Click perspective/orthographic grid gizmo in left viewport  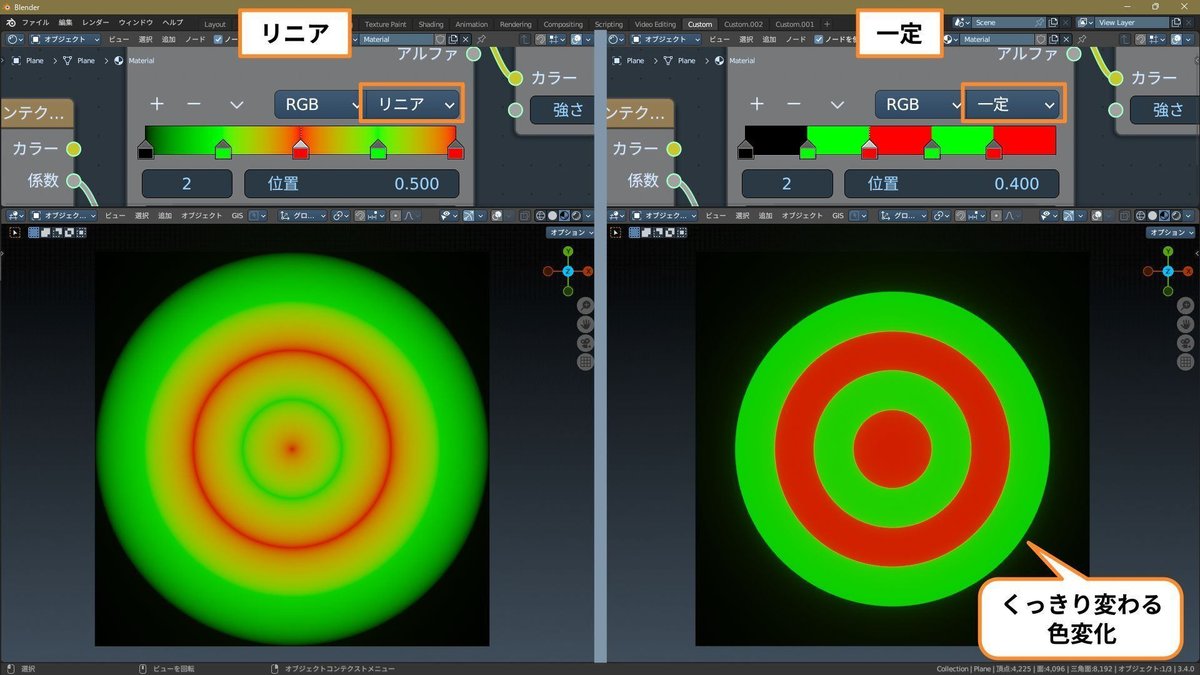pyautogui.click(x=585, y=363)
